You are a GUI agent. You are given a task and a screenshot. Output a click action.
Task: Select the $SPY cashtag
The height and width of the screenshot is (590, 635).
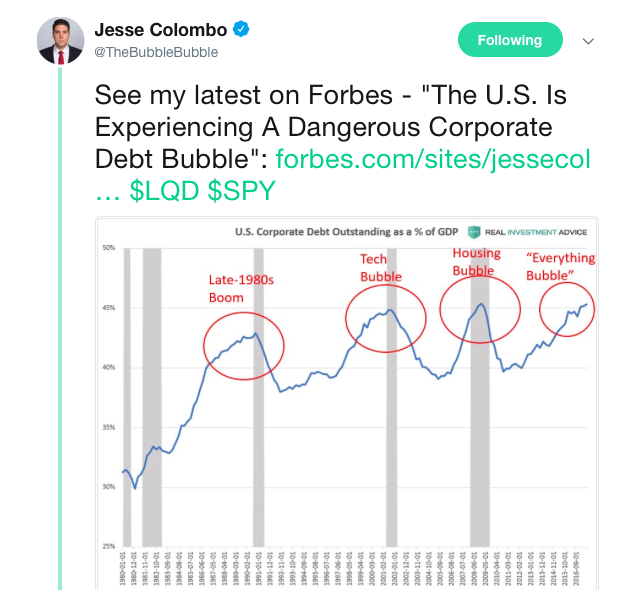click(x=241, y=193)
